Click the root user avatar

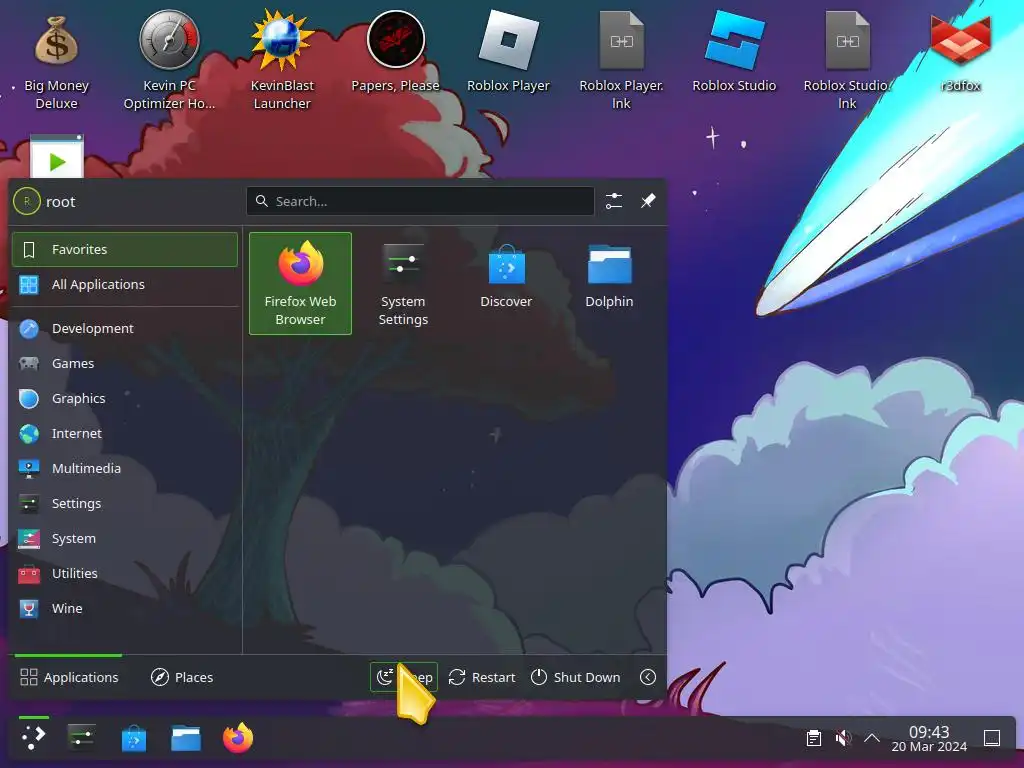[27, 201]
